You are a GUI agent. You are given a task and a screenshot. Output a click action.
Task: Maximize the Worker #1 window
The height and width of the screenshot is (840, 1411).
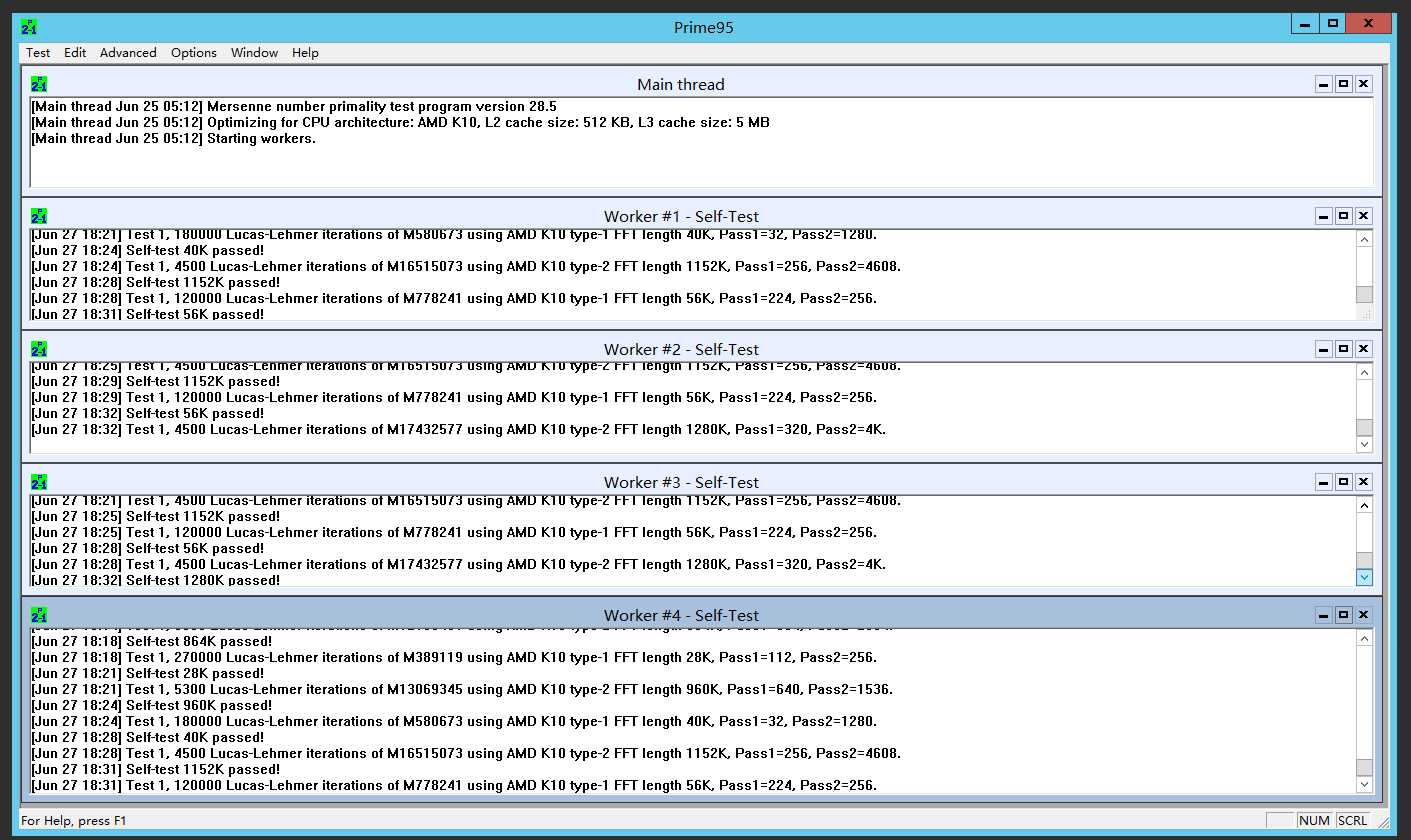[x=1344, y=216]
